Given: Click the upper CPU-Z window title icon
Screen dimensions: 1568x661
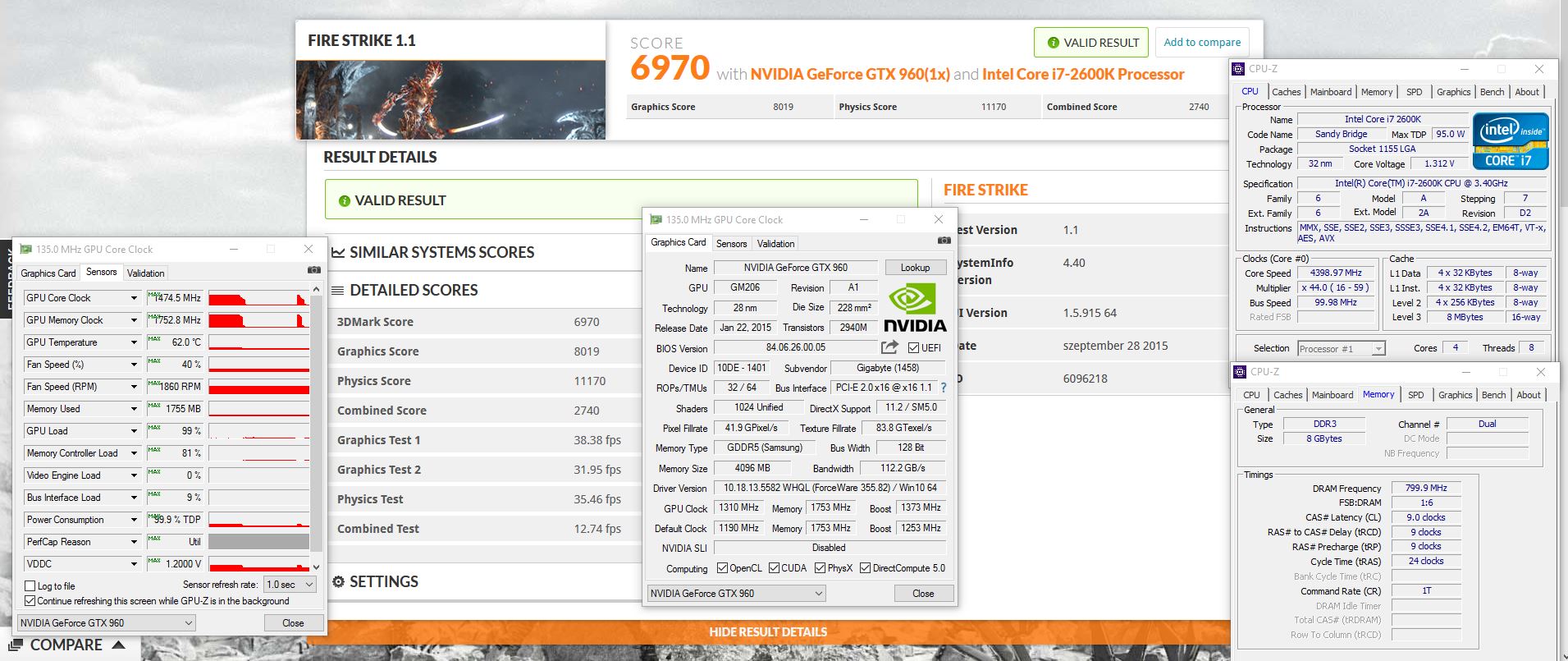Looking at the screenshot, I should [x=1240, y=69].
